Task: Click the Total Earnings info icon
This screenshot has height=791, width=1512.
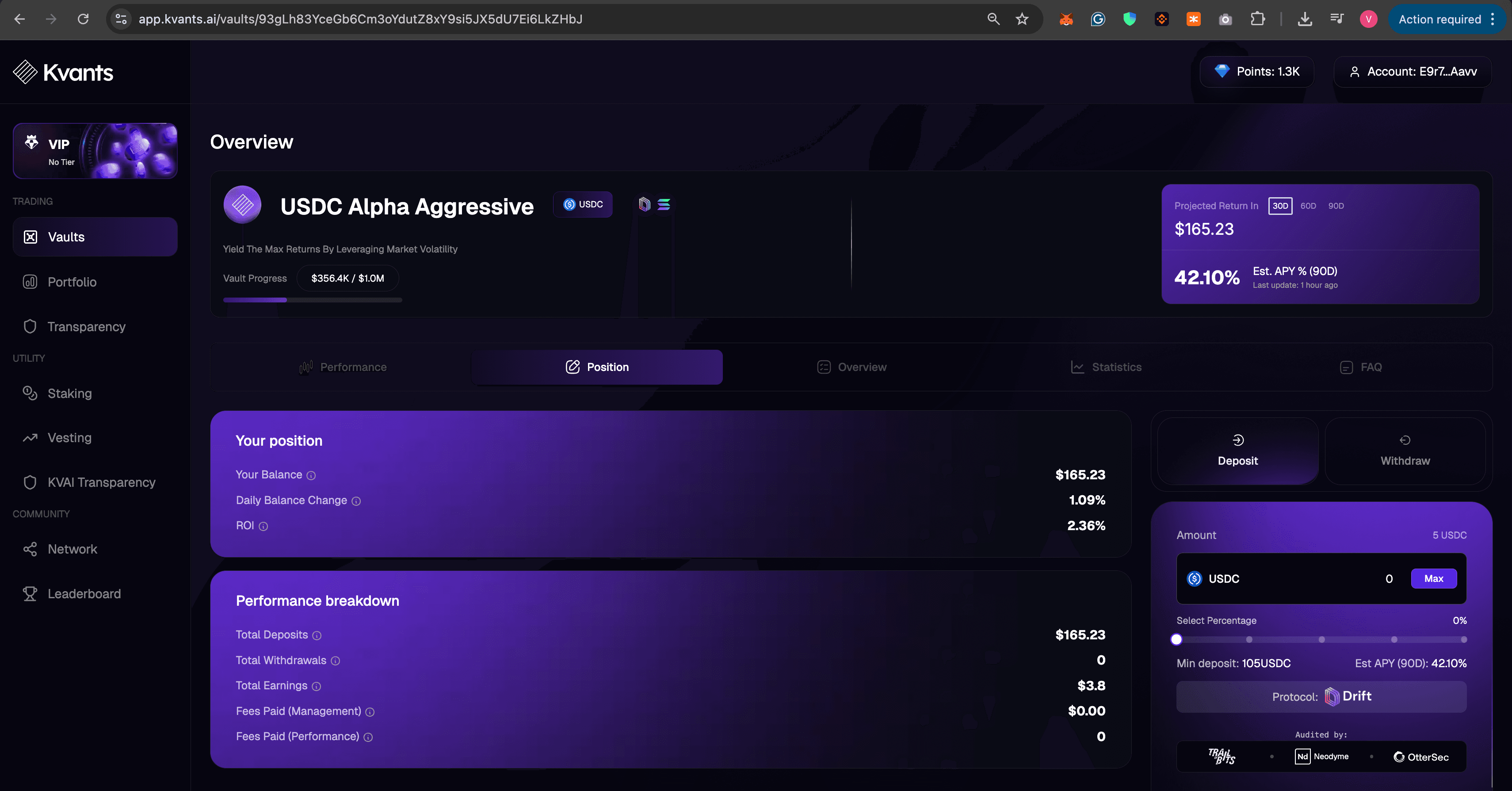Action: (x=317, y=686)
